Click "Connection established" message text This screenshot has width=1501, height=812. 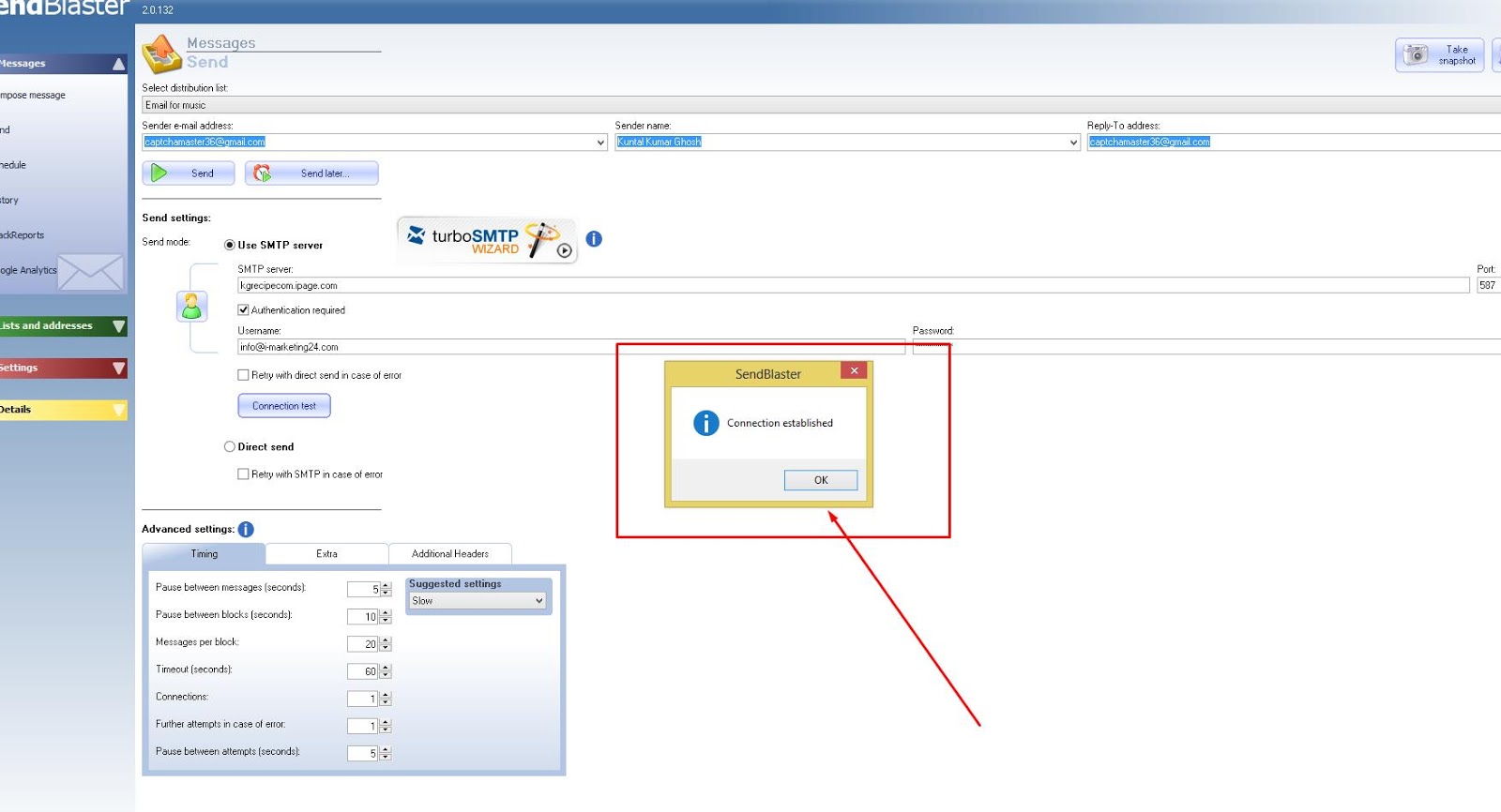coord(780,423)
